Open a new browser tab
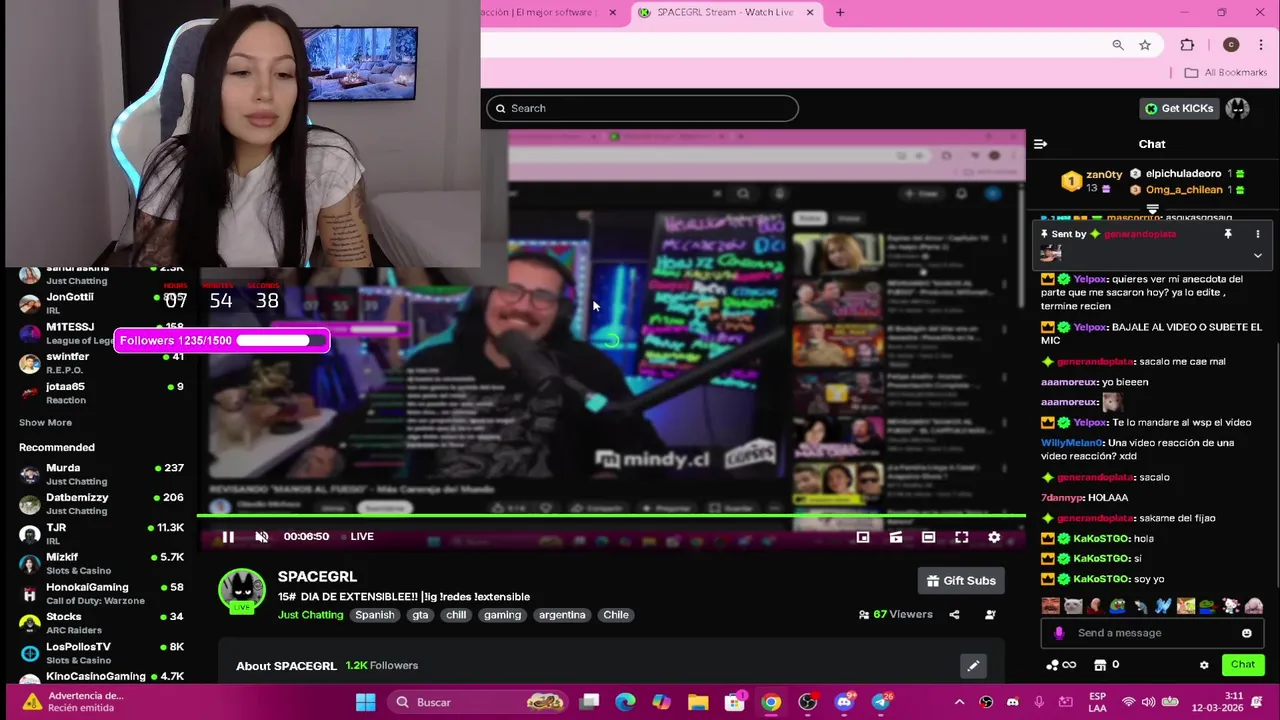The image size is (1280, 720). tap(840, 12)
